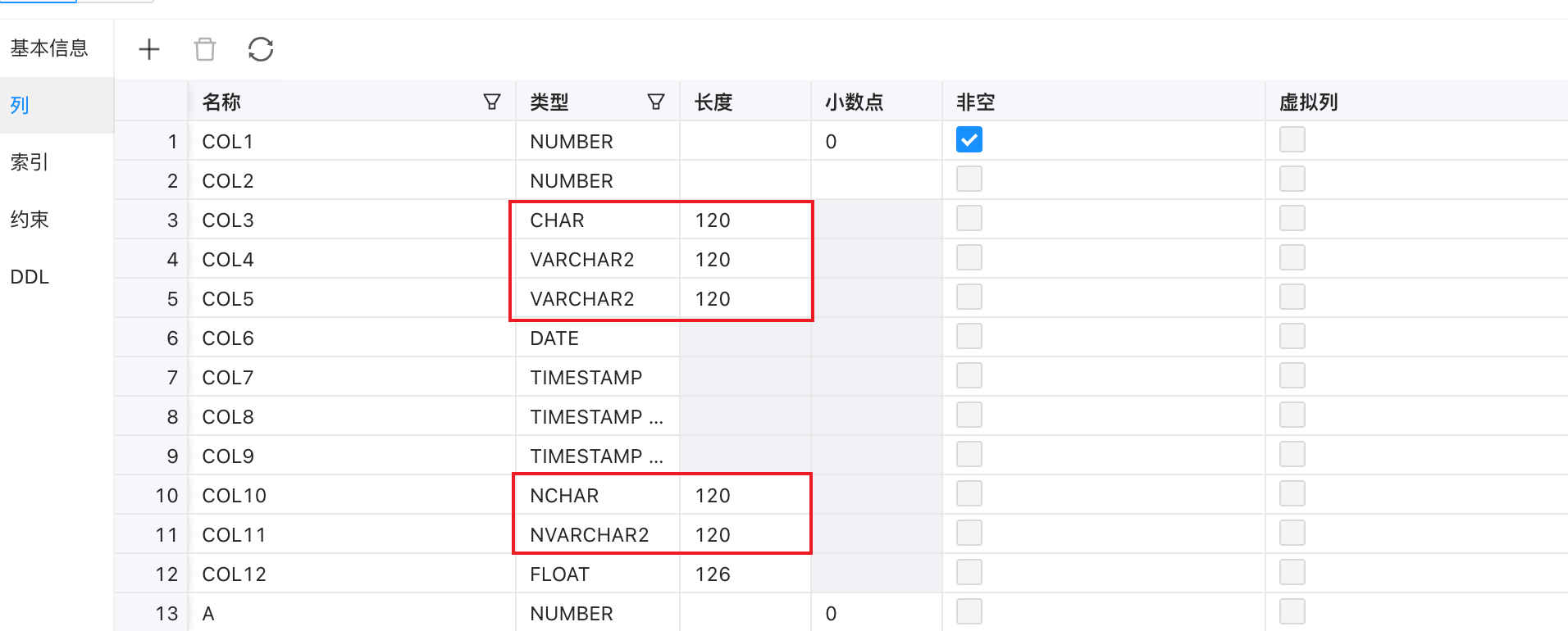
Task: Check 虚拟列 for COL11
Action: tap(1292, 533)
